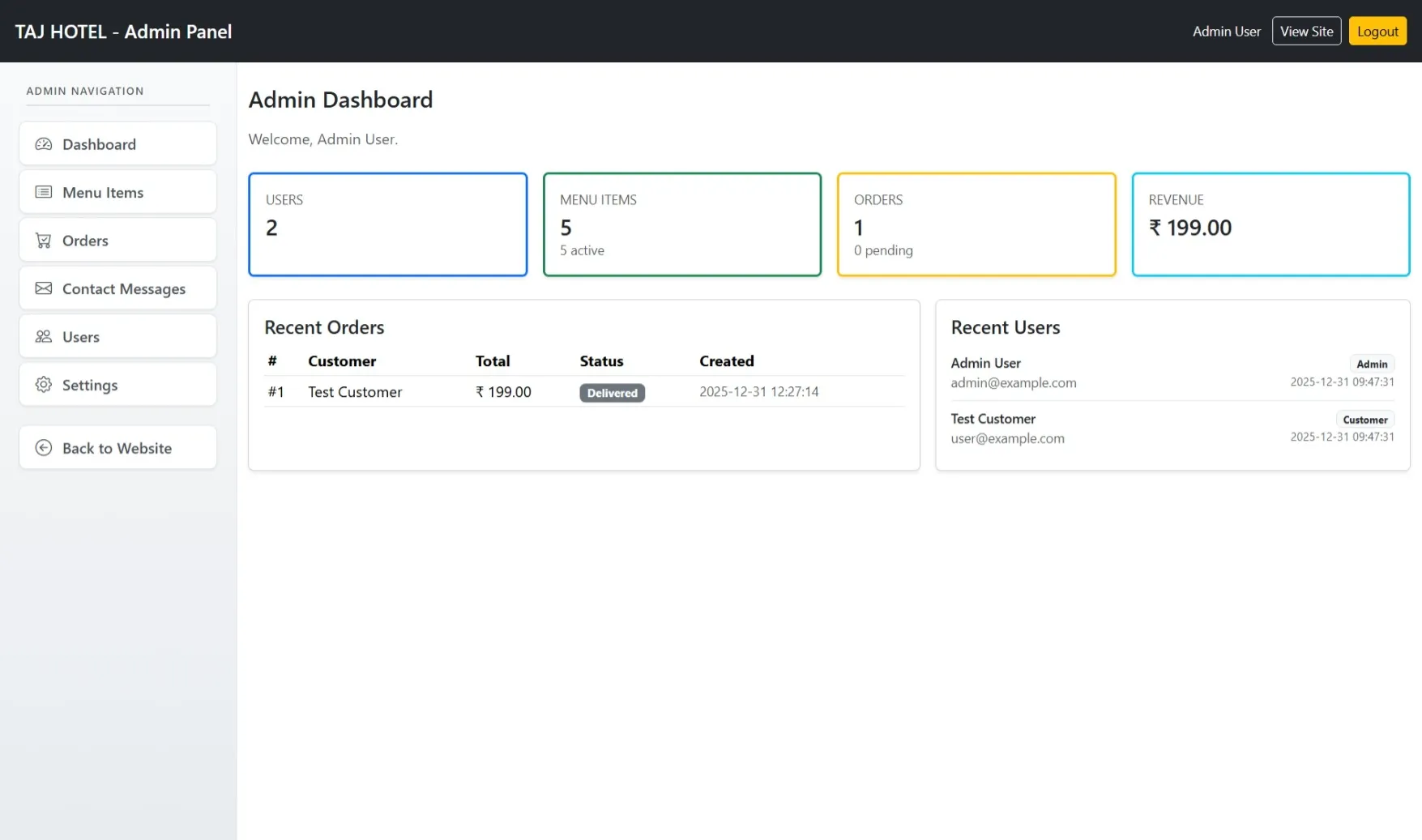Select the Users statistics card
Screen dimensions: 1422x840
coord(387,224)
